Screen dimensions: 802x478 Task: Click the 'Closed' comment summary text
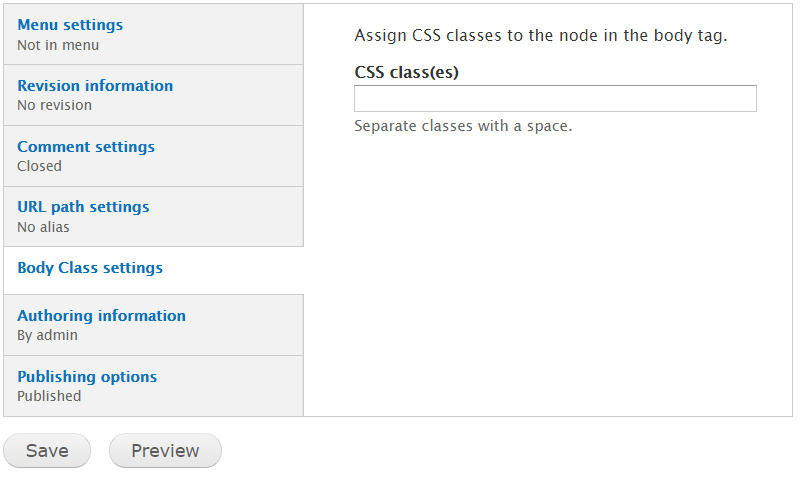39,166
